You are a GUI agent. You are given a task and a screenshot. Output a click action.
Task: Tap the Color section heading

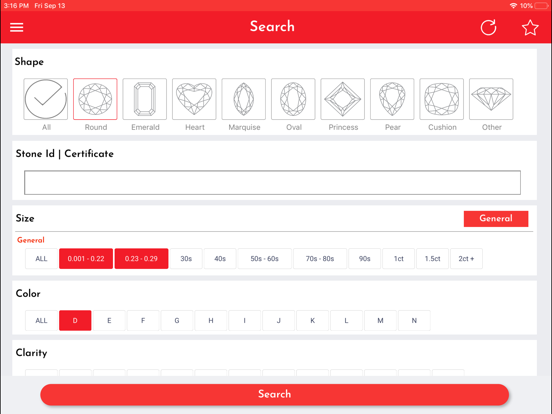coord(28,294)
